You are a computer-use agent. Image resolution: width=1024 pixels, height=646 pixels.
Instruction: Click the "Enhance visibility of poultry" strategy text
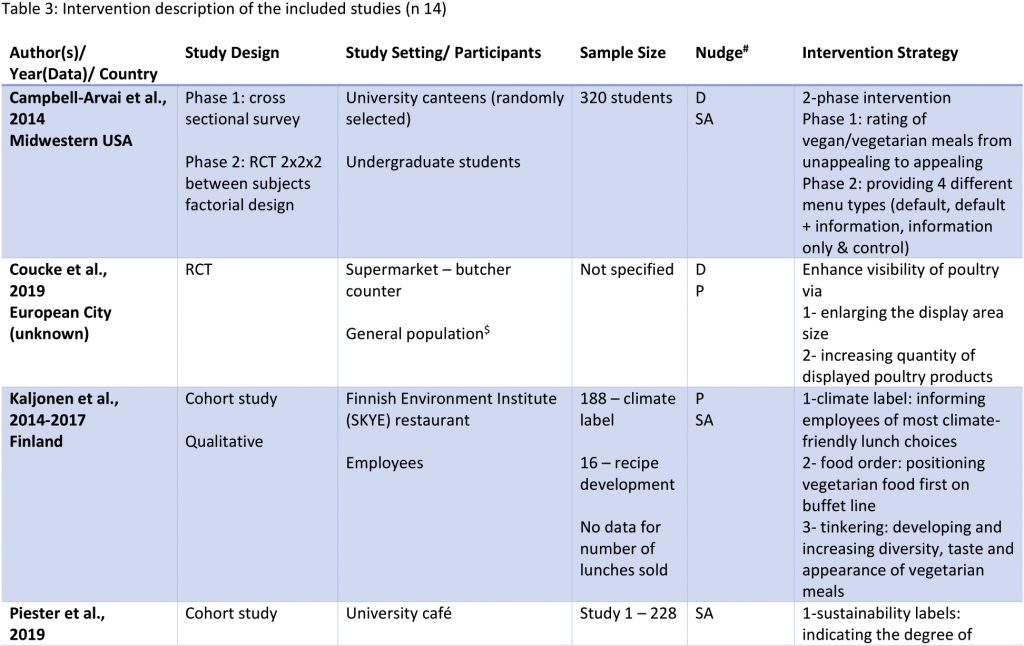tap(900, 270)
